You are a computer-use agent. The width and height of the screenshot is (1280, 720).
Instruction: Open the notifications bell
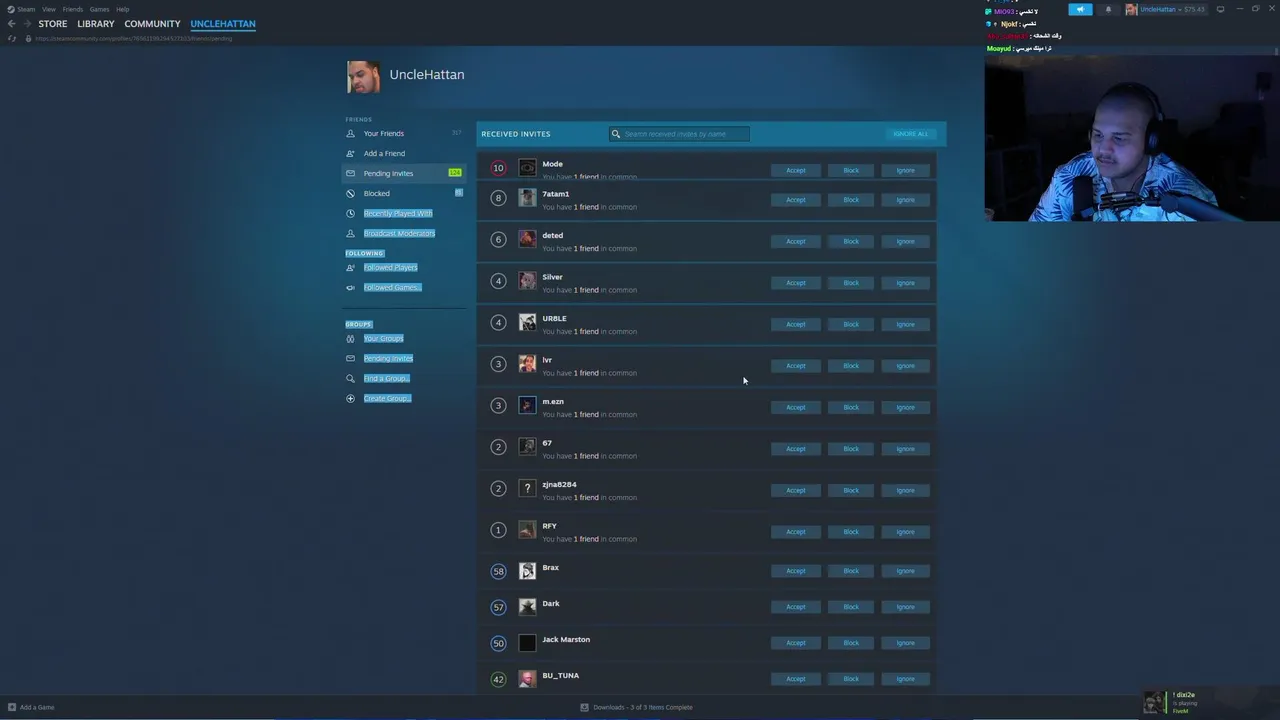[1108, 9]
